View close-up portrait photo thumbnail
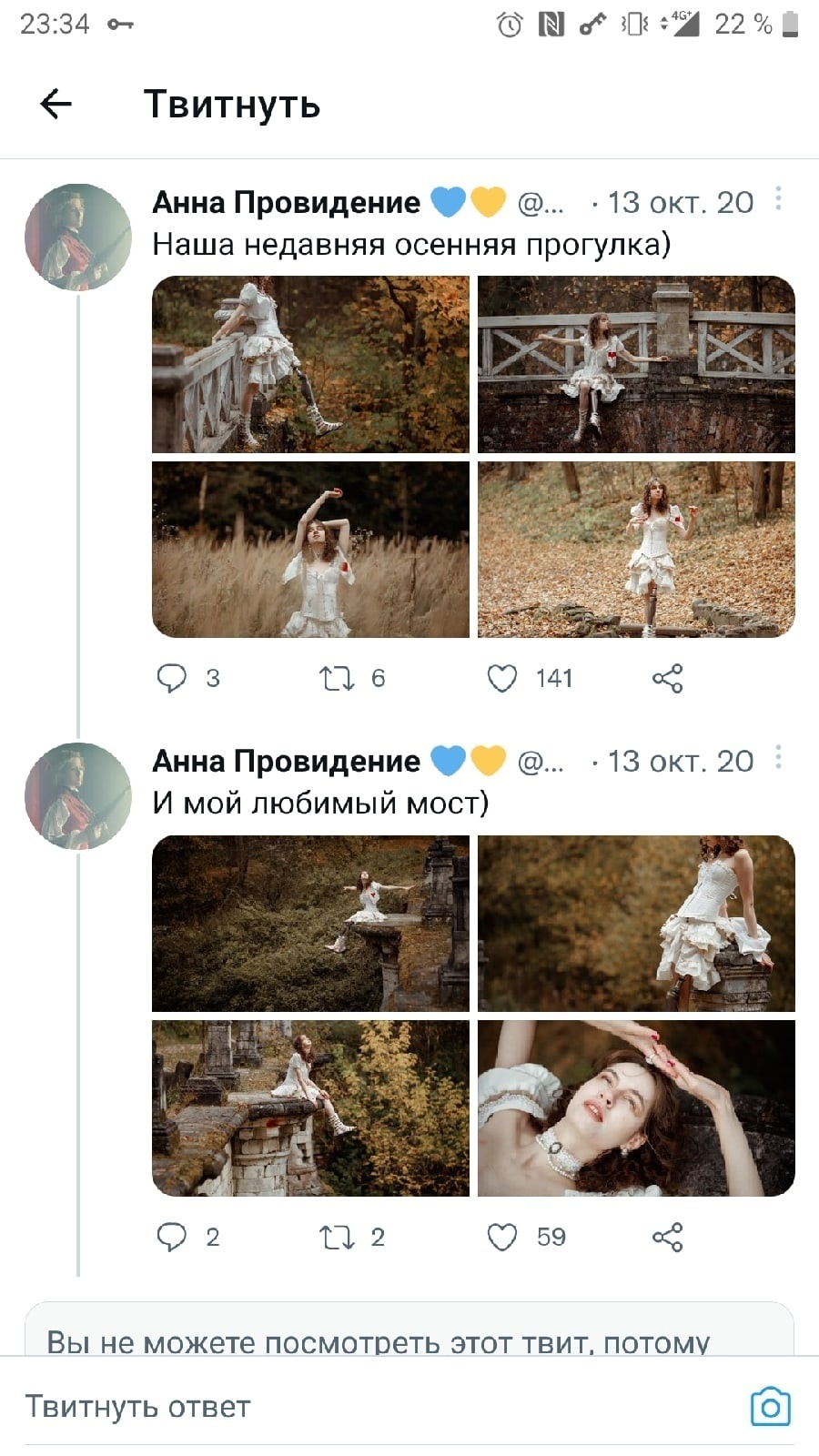The image size is (819, 1456). [x=636, y=1108]
